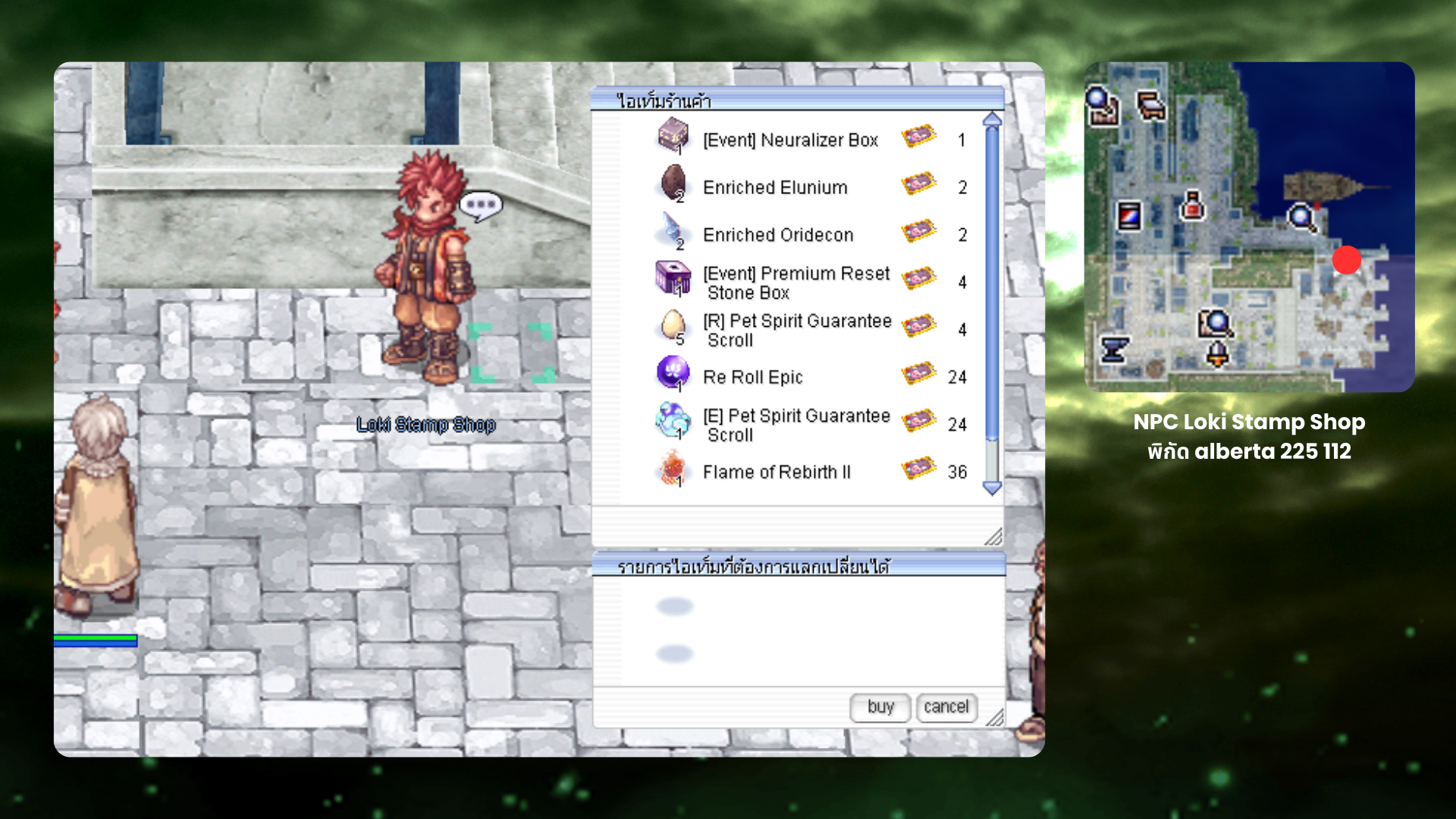The height and width of the screenshot is (819, 1456).
Task: Click the shop window resize grip
Action: tap(993, 537)
